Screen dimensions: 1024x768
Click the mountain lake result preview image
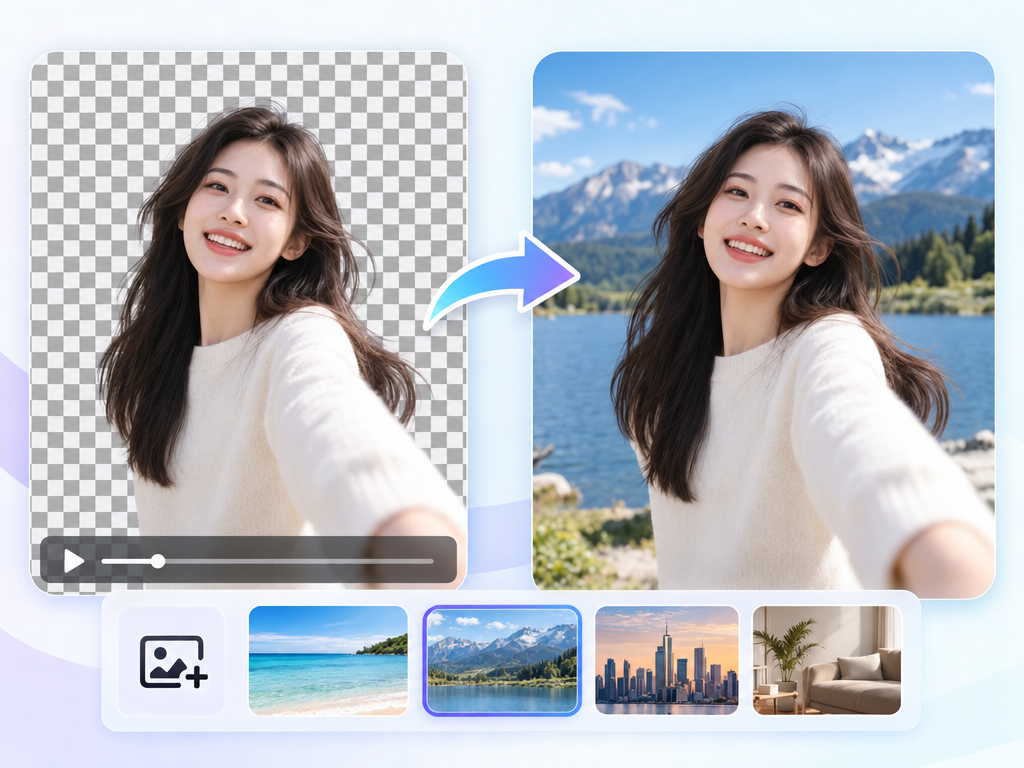click(x=763, y=325)
